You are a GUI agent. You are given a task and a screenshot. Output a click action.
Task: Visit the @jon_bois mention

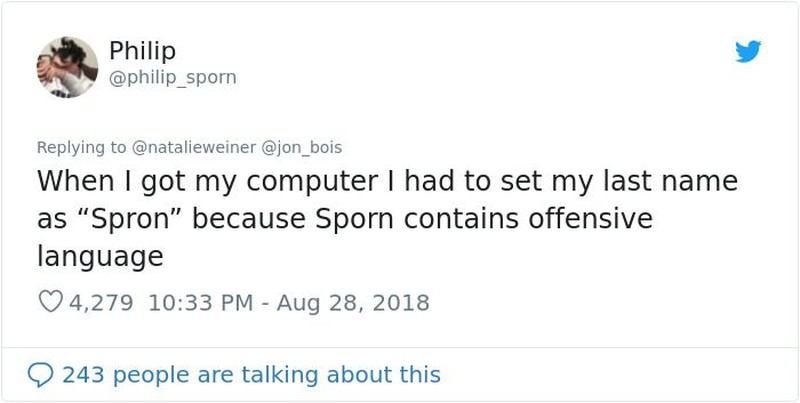(301, 147)
